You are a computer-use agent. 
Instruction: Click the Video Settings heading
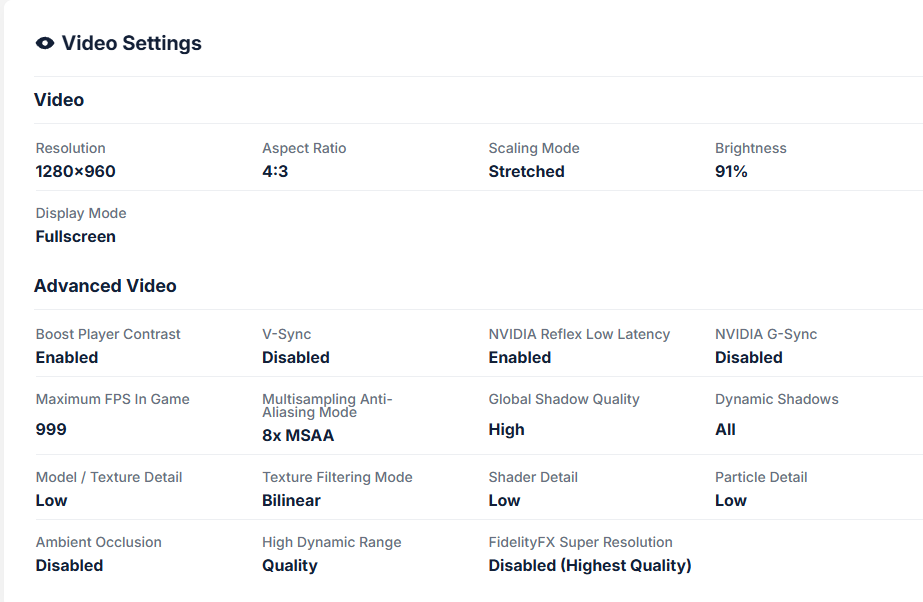pyautogui.click(x=131, y=43)
